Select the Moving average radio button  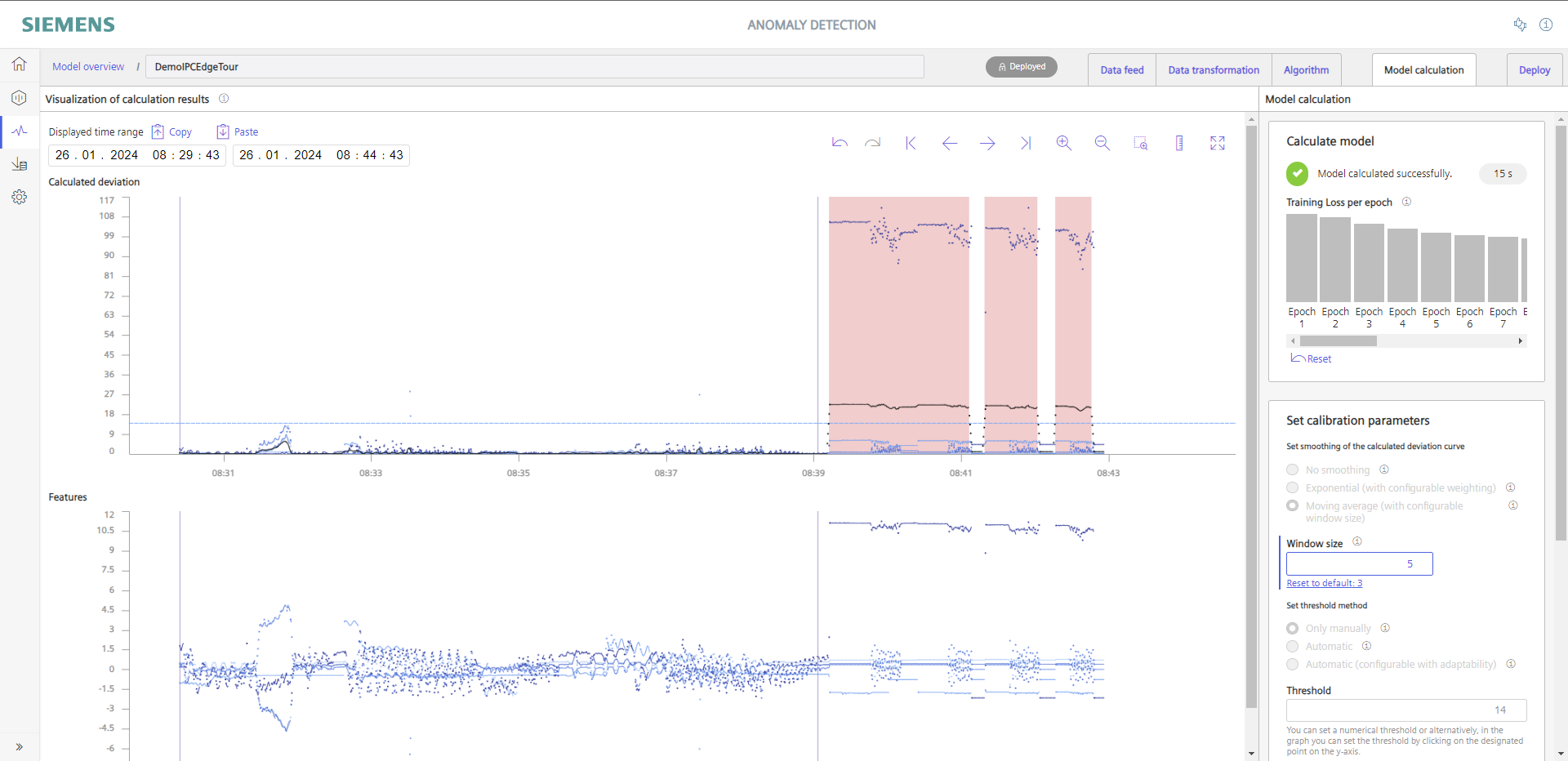(1292, 505)
